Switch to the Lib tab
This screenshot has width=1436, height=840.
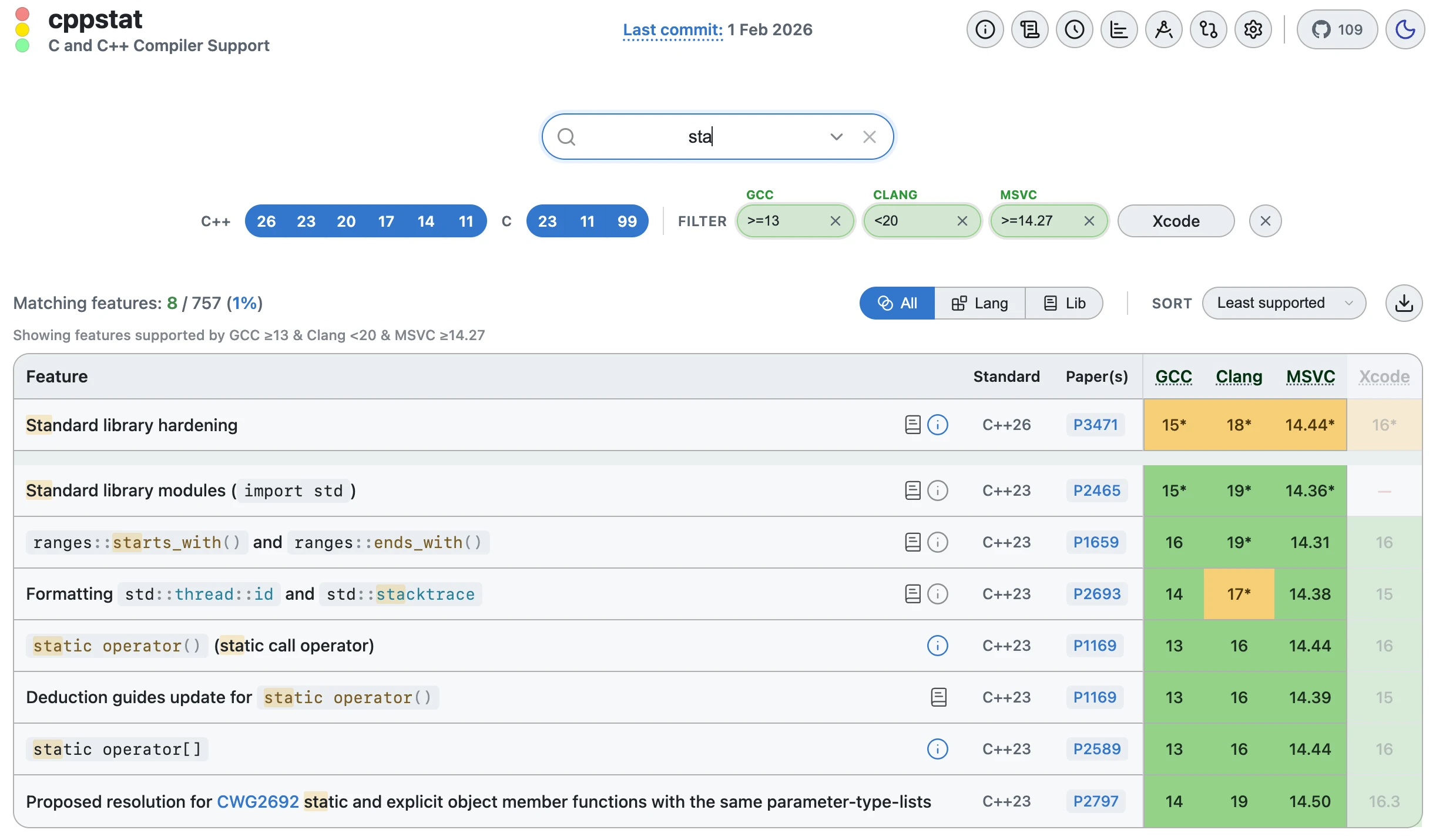(1064, 303)
